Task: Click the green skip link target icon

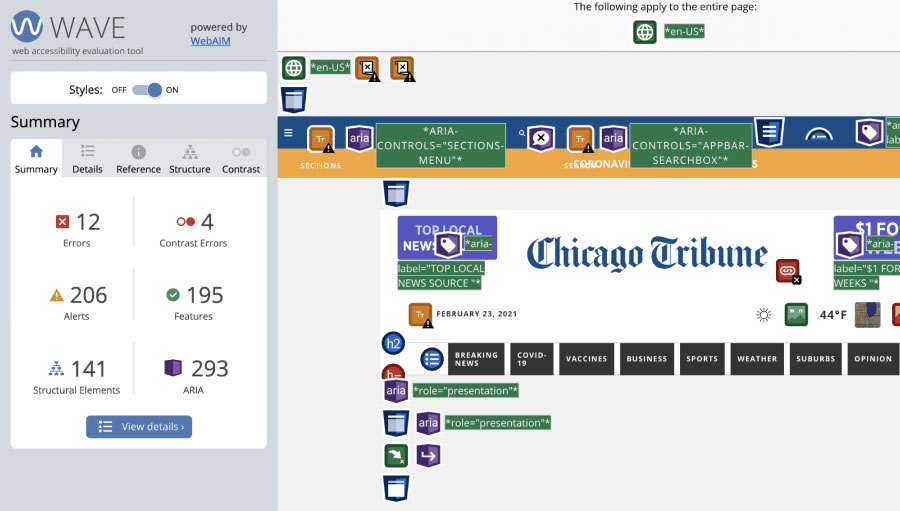Action: tap(396, 456)
